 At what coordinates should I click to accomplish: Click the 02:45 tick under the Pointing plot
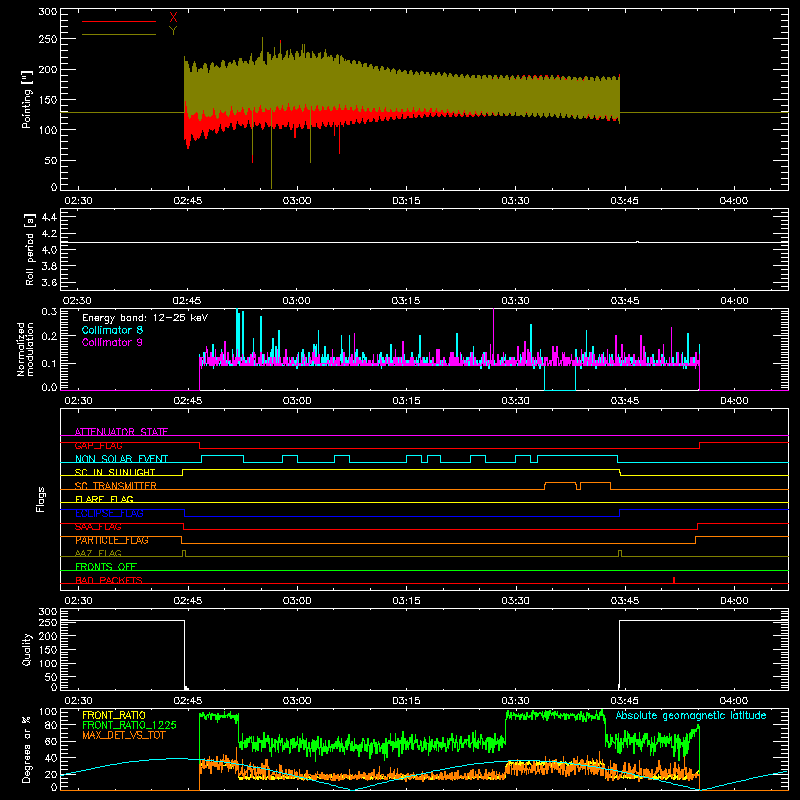tap(188, 201)
